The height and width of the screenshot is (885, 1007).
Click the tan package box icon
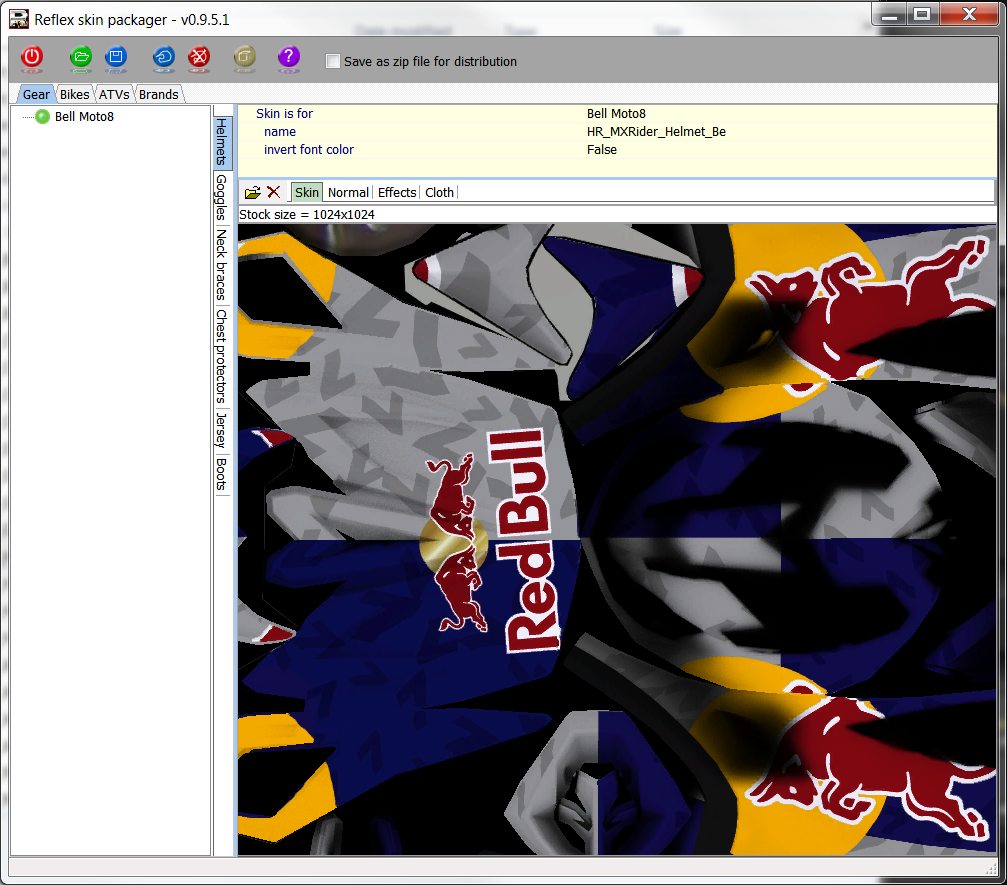(245, 59)
